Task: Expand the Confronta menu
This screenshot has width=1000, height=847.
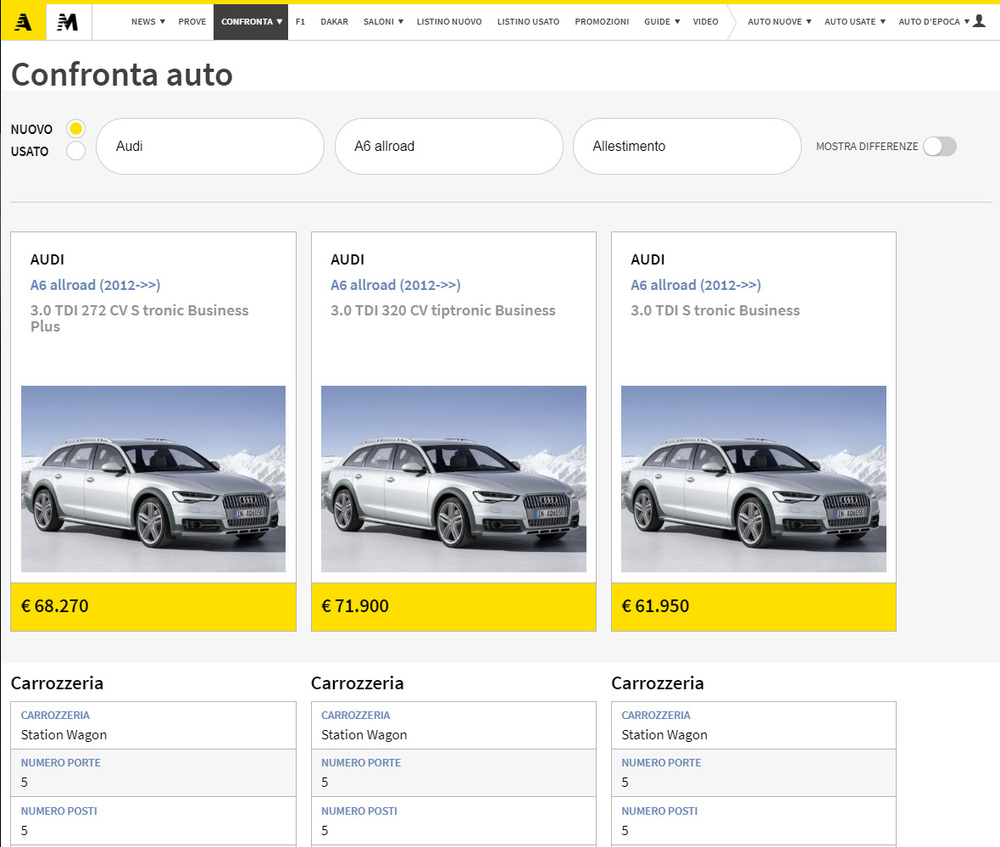Action: pos(251,22)
